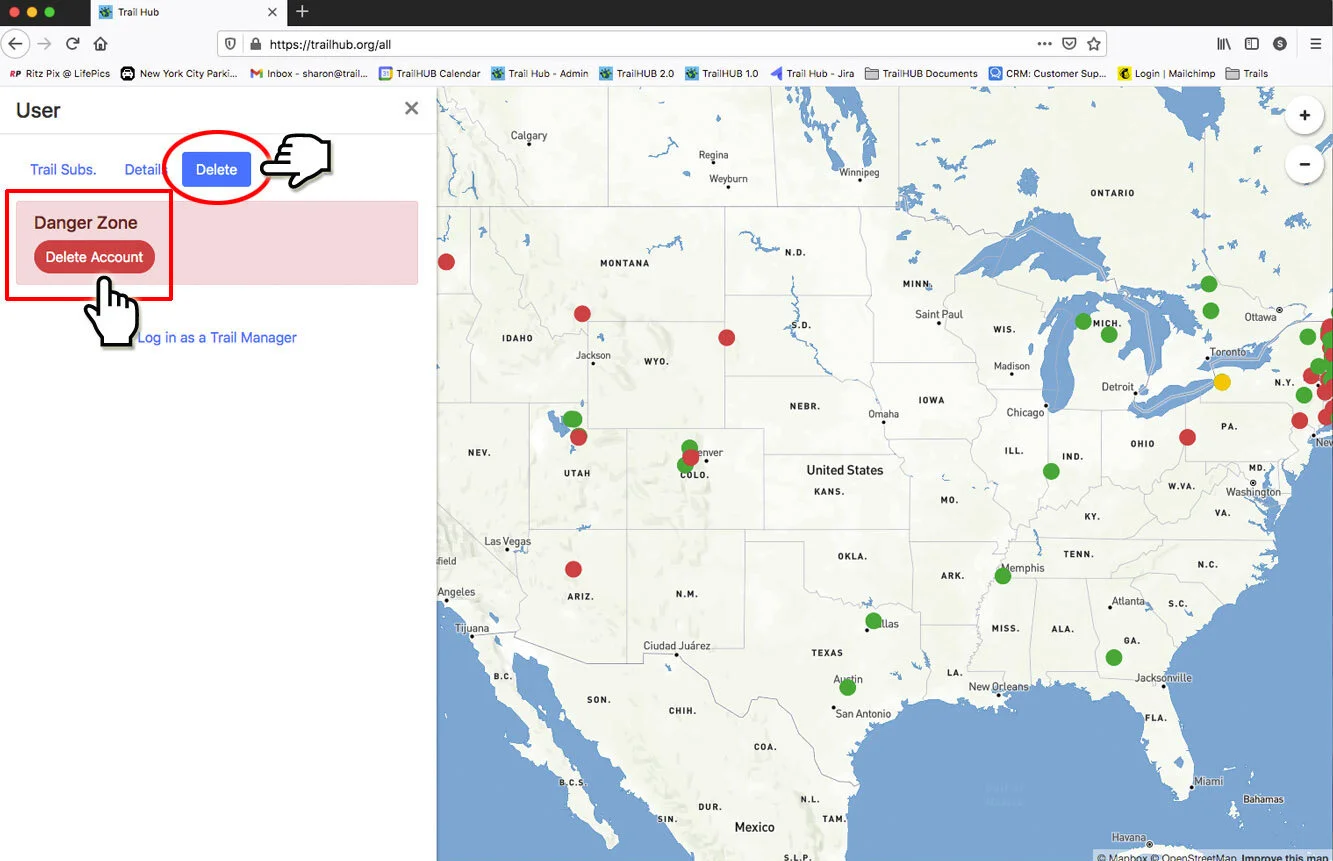The height and width of the screenshot is (861, 1333).
Task: Close the User panel with the X
Action: (x=411, y=108)
